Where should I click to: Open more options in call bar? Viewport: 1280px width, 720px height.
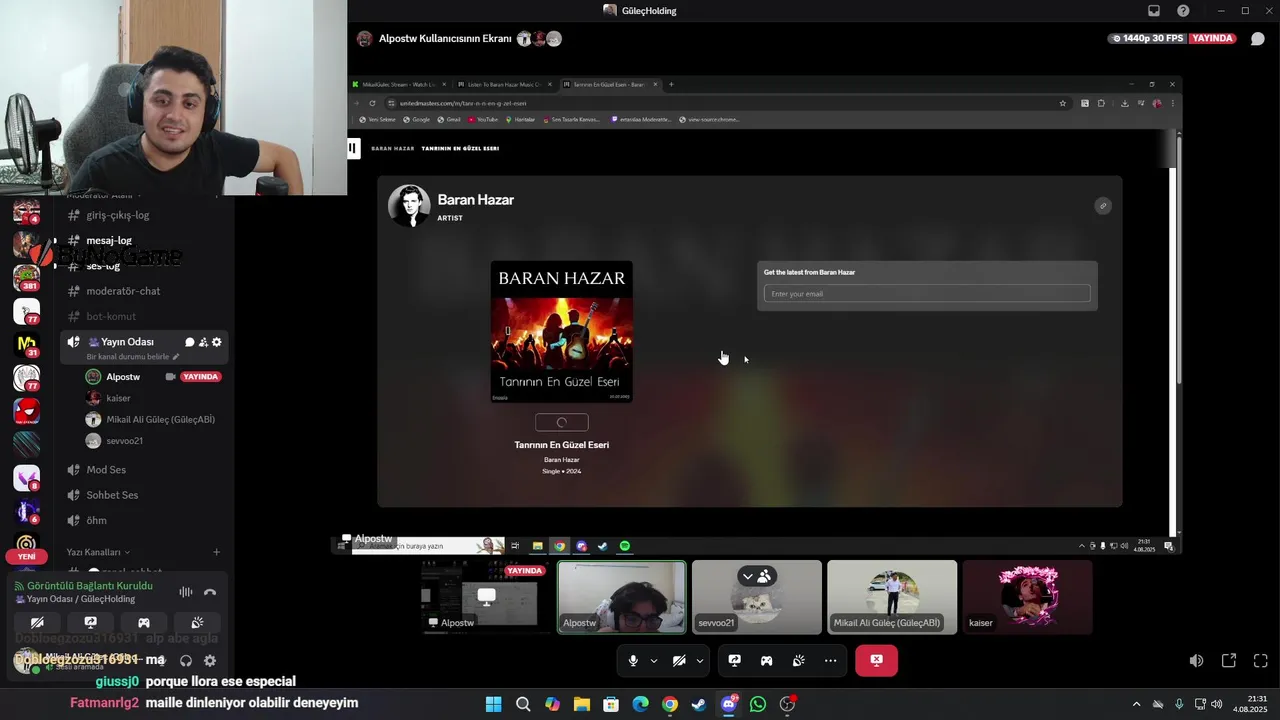pyautogui.click(x=830, y=660)
